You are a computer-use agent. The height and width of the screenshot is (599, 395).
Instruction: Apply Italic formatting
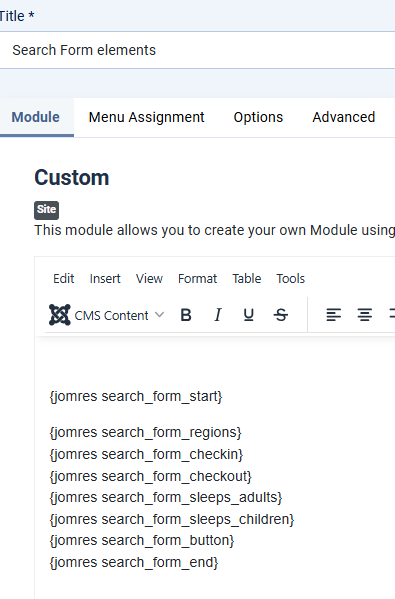tap(217, 315)
